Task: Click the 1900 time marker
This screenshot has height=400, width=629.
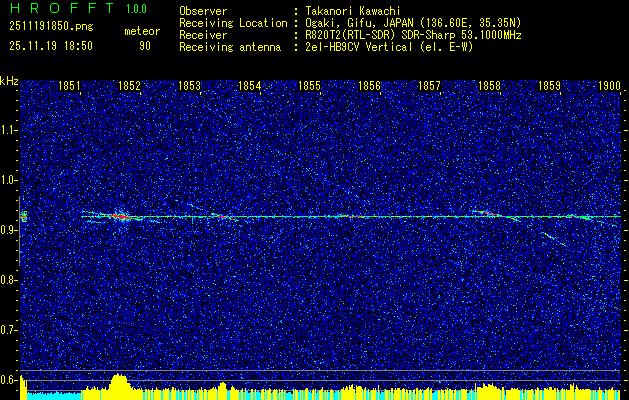Action: click(609, 86)
